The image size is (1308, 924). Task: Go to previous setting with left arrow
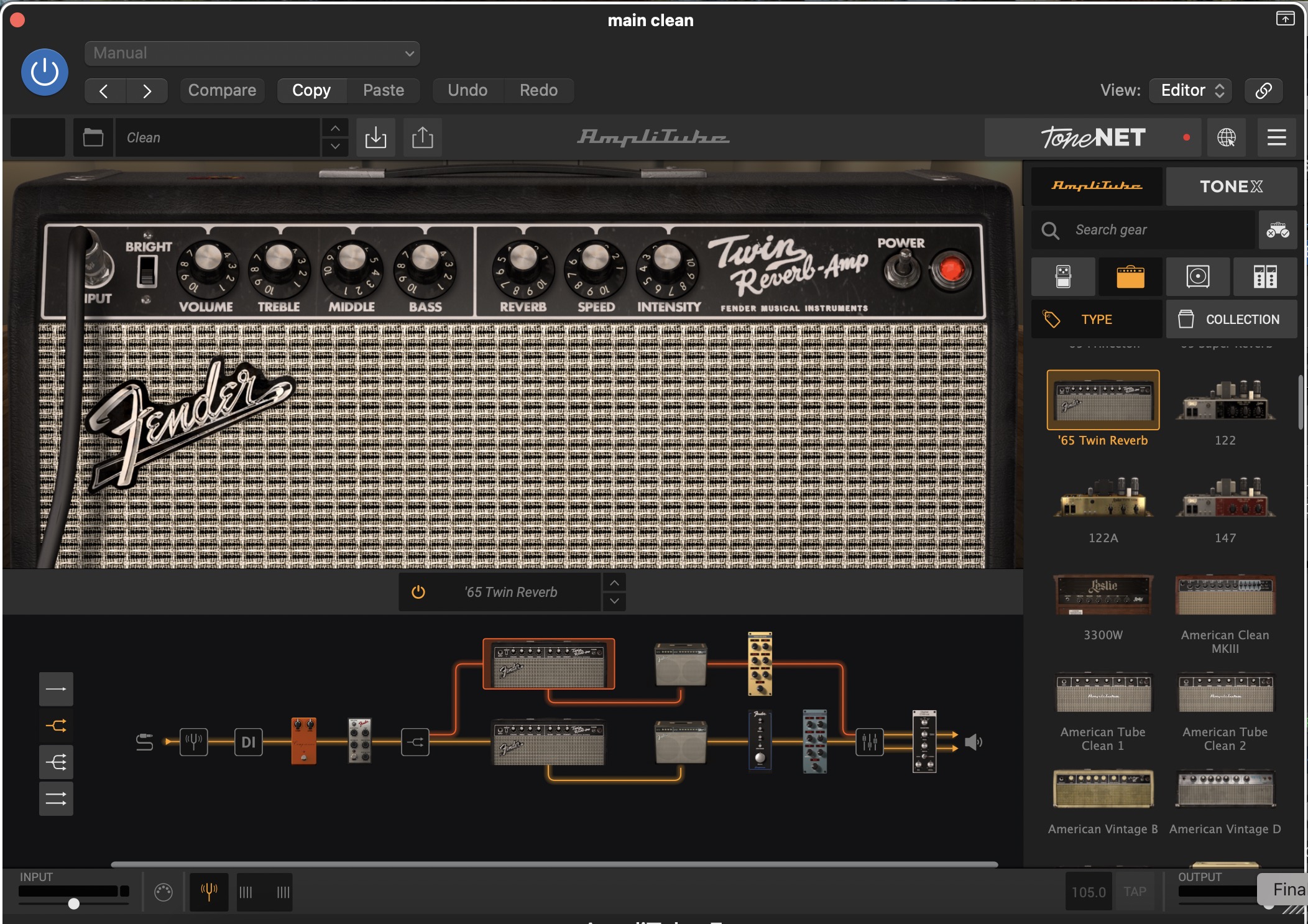pos(104,91)
